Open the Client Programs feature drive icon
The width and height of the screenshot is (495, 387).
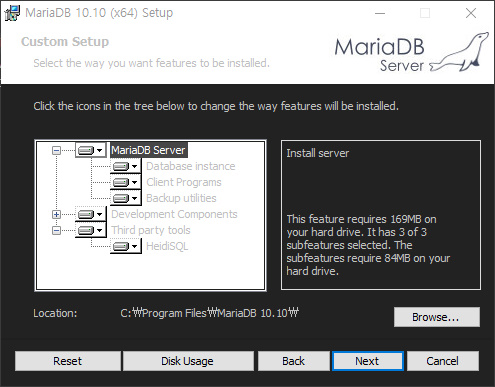coord(126,182)
